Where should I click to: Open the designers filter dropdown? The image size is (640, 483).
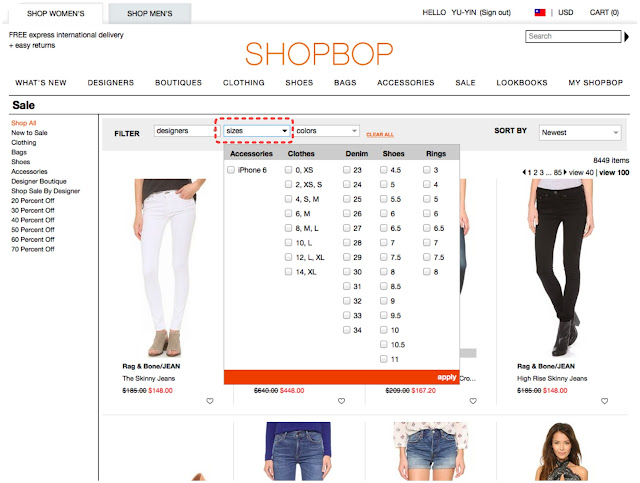click(x=184, y=131)
